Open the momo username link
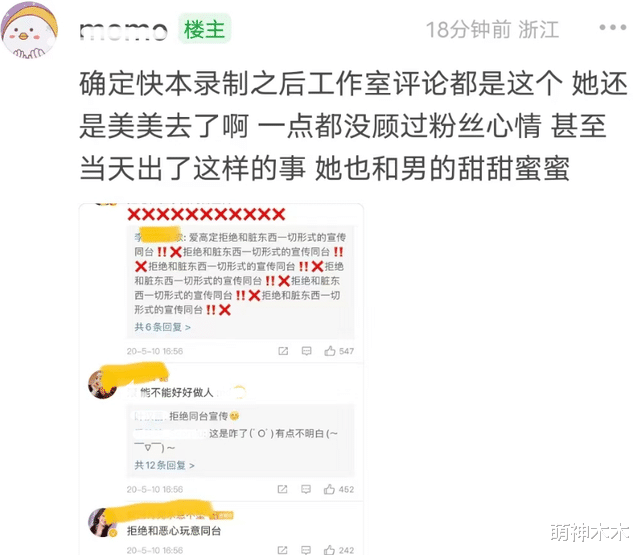Viewport: 640px width, 555px height. [x=123, y=31]
